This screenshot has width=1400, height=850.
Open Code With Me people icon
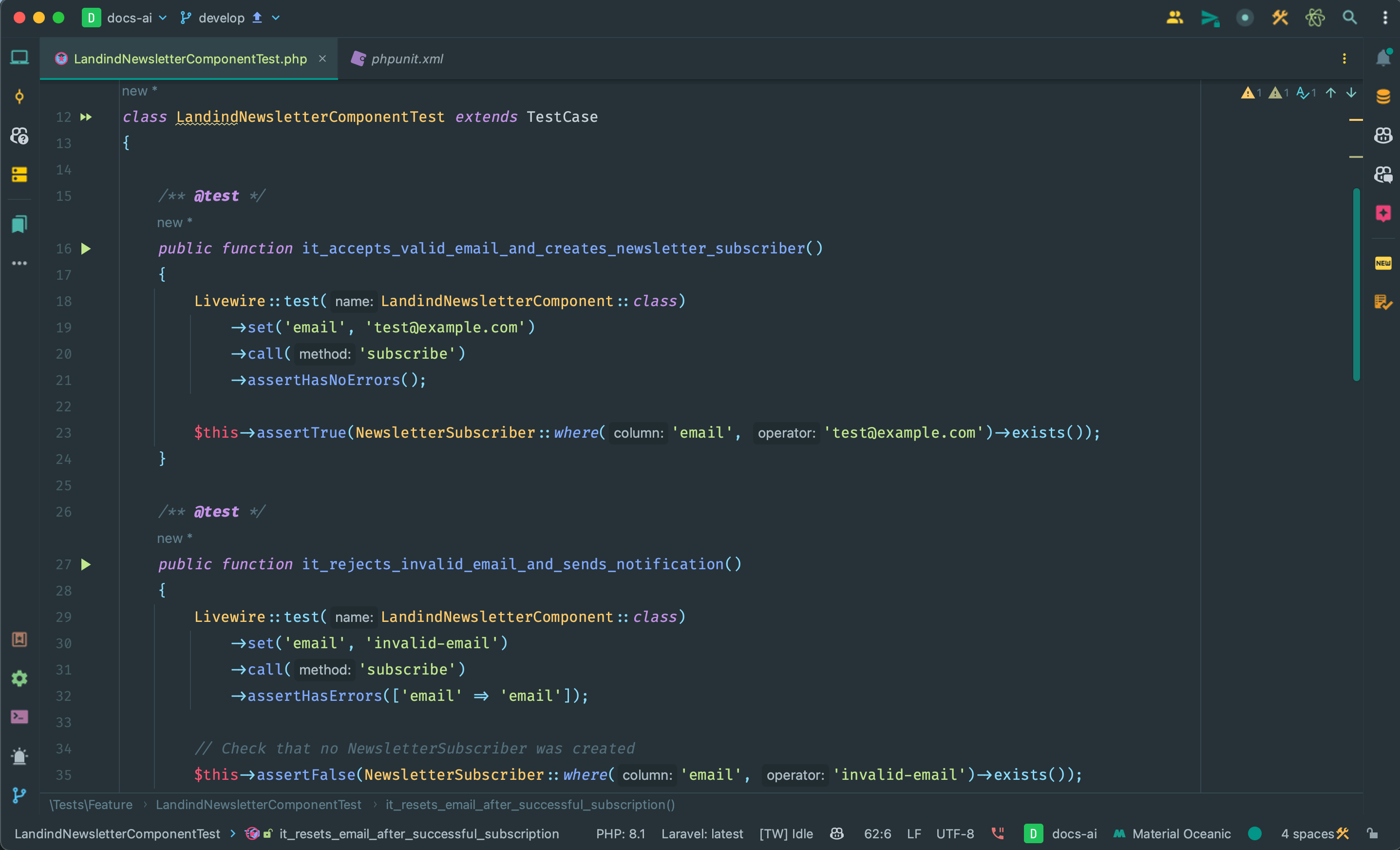[x=1174, y=18]
